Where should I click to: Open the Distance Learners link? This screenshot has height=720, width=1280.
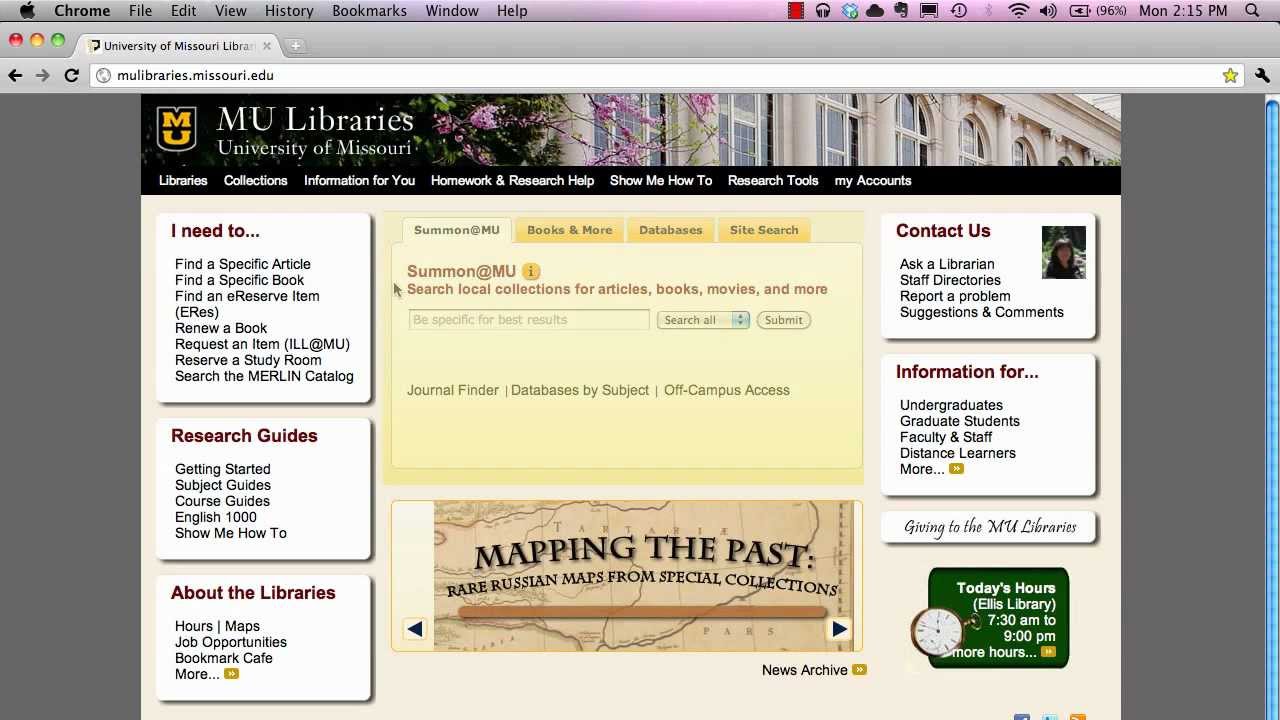tap(958, 453)
